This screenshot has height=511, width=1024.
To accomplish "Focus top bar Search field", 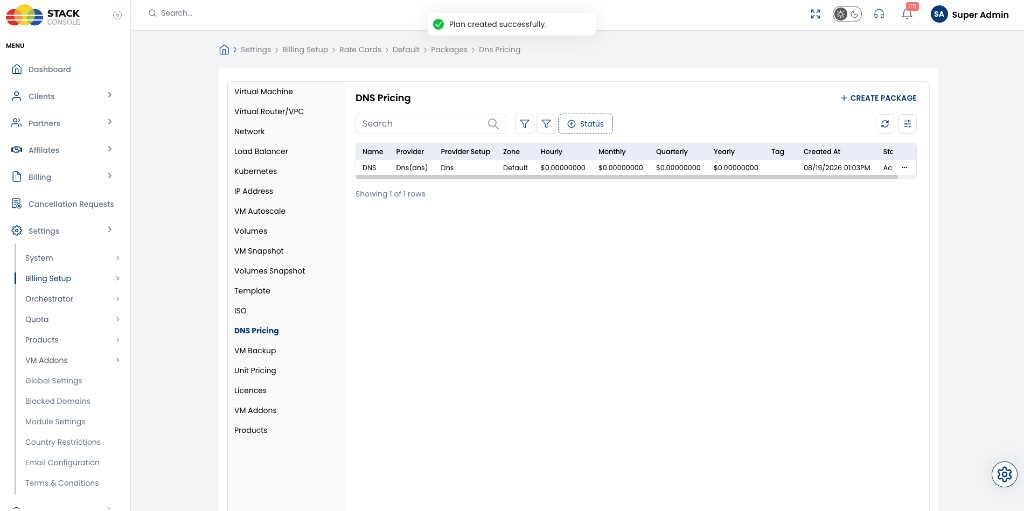I will click(x=176, y=13).
